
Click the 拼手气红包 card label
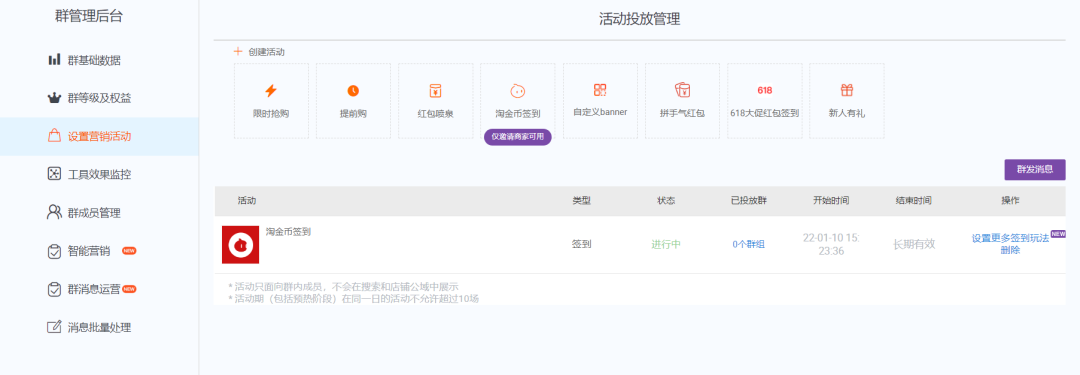click(682, 113)
